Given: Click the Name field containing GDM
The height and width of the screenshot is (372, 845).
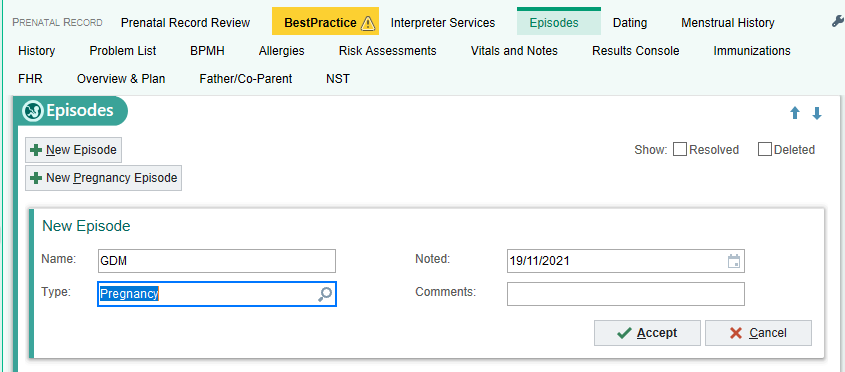Looking at the screenshot, I should pyautogui.click(x=217, y=261).
